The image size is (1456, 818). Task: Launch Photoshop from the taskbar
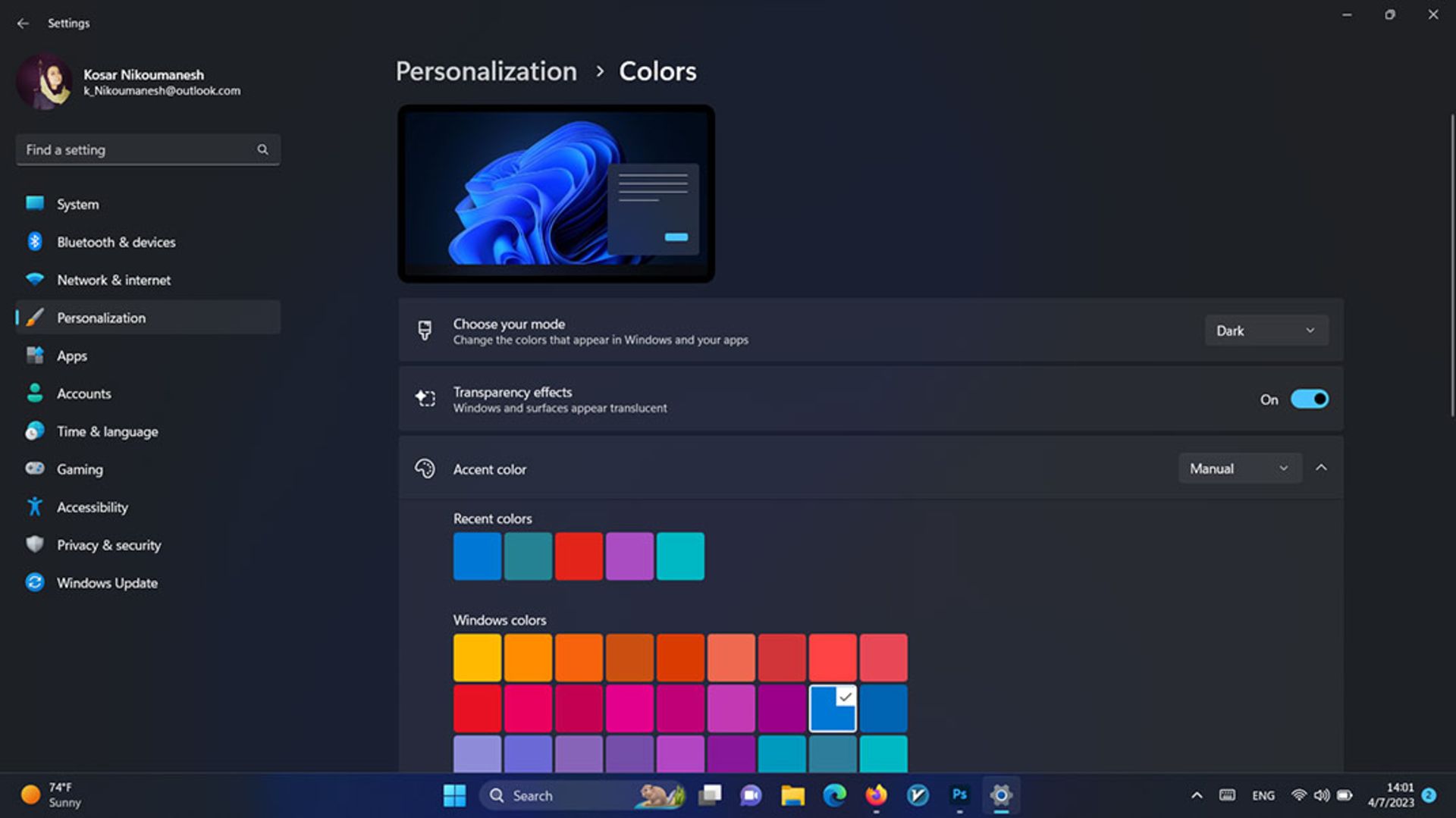959,795
